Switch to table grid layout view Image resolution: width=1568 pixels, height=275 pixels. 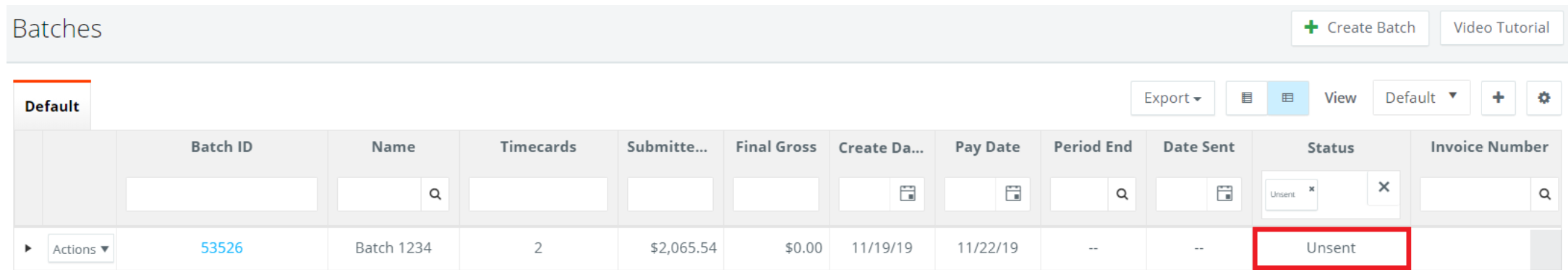click(1287, 98)
